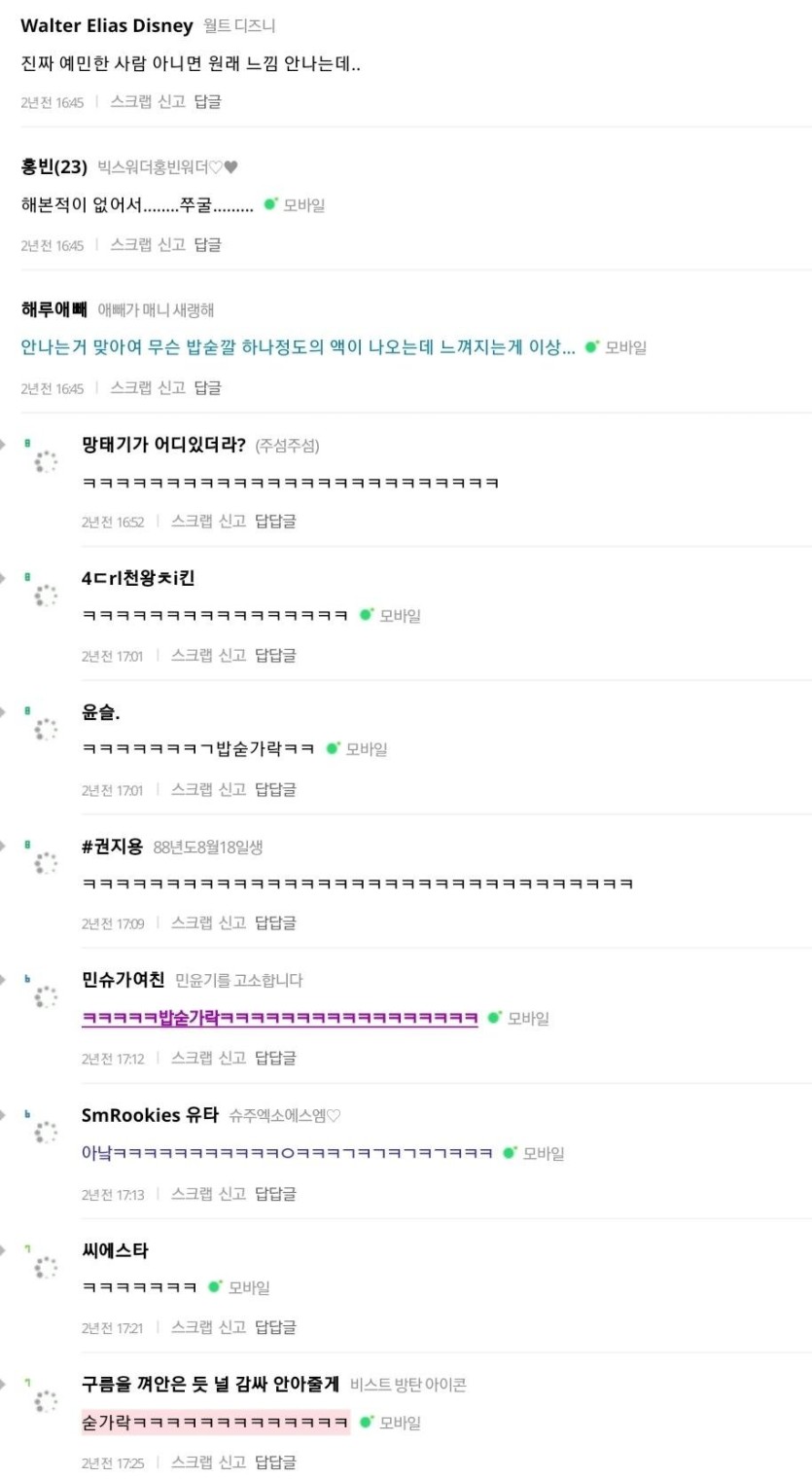Click the avatar beside SmRookies 유타
This screenshot has width=812, height=1479.
[x=46, y=1133]
